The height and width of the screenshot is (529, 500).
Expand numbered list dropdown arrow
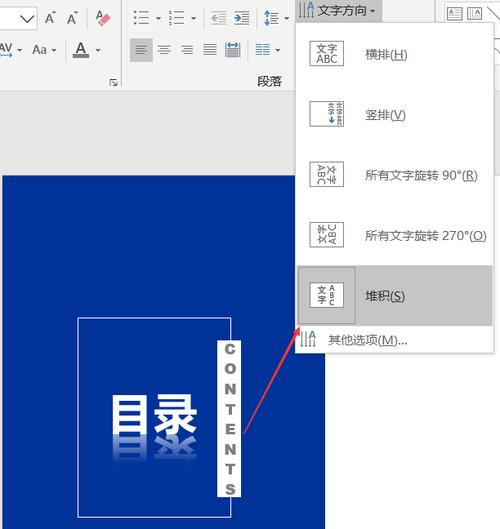point(193,18)
